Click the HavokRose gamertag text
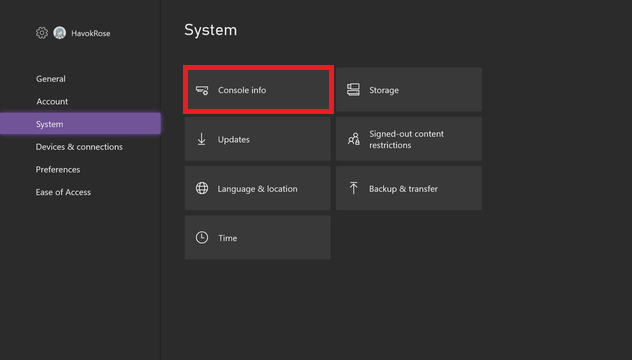The height and width of the screenshot is (360, 632). [91, 33]
